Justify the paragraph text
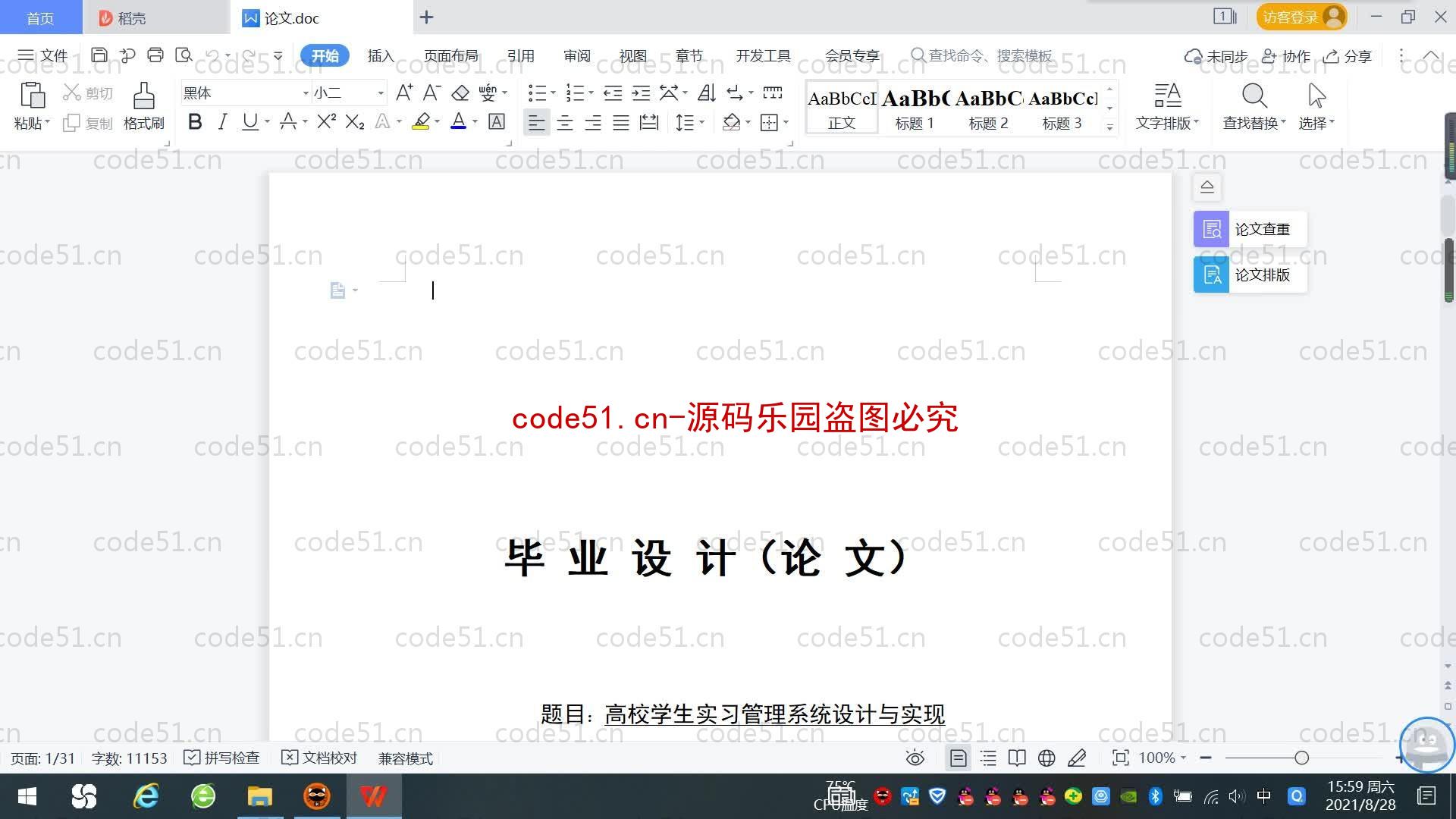Screen dimensions: 1456x819 [x=621, y=122]
